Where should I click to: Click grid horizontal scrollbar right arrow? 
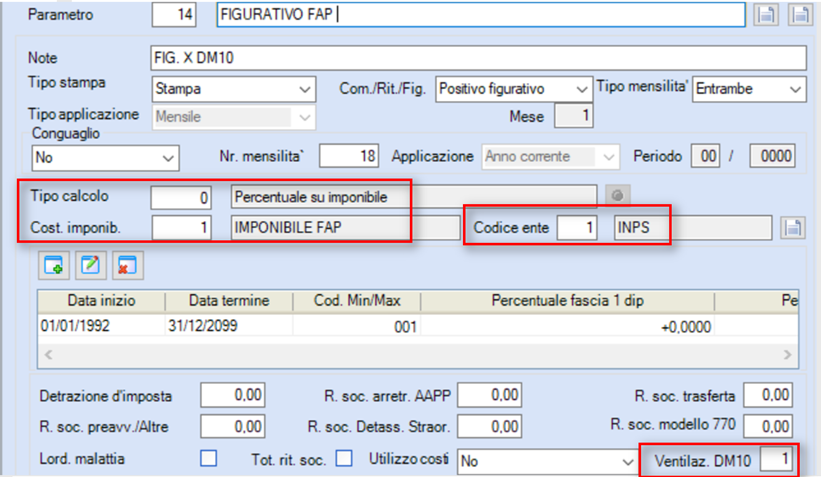[x=787, y=355]
